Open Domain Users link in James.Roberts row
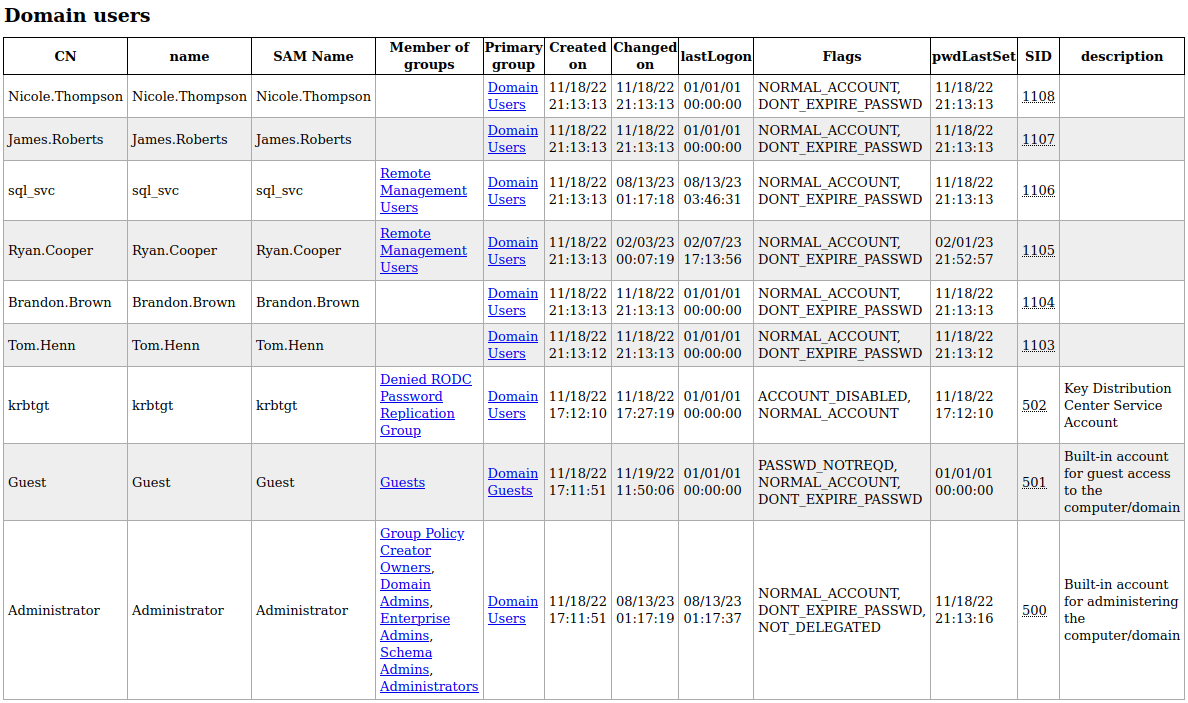The image size is (1188, 703). [512, 139]
